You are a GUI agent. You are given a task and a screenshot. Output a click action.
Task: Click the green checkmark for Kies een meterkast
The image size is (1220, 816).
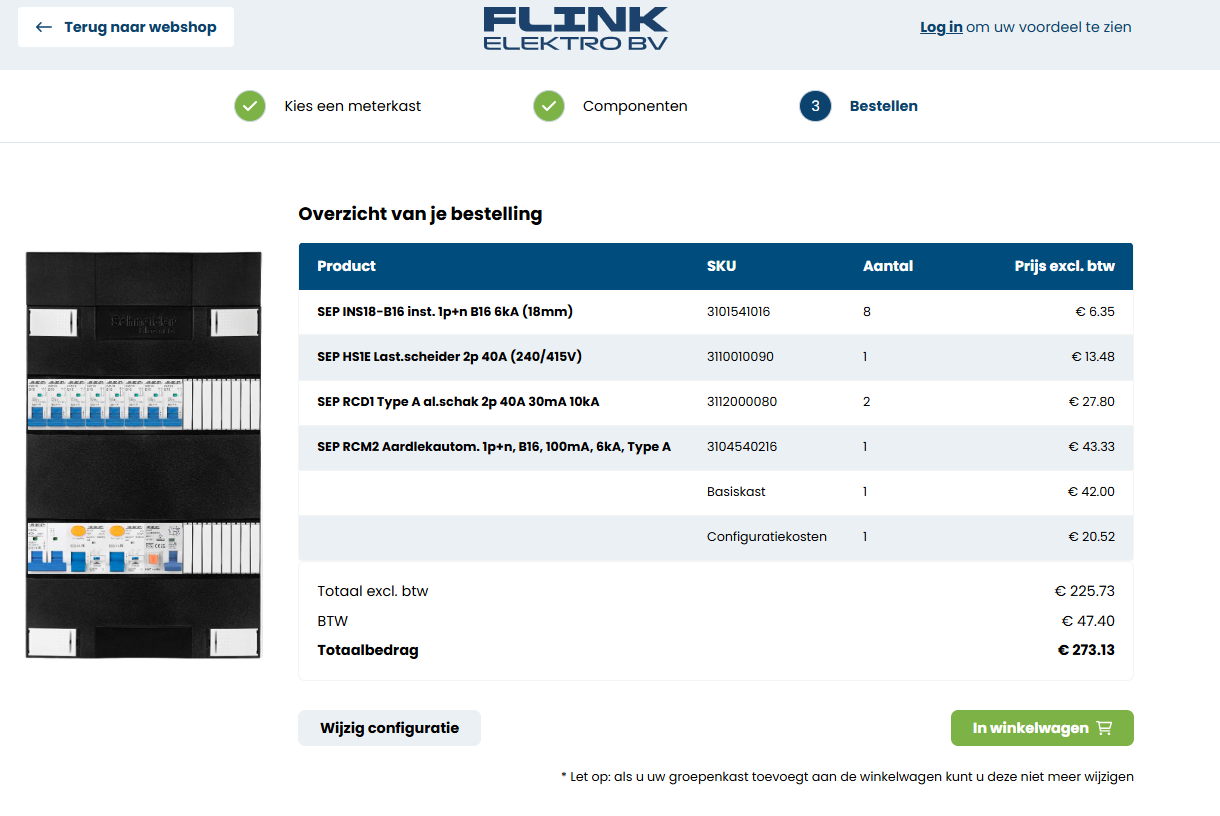coord(250,106)
